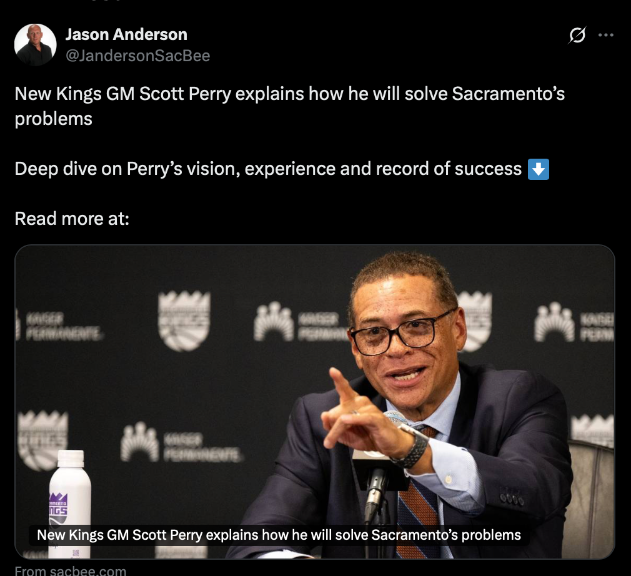The height and width of the screenshot is (576, 631).
Task: Open the Grok icon on the tweet
Action: [577, 35]
